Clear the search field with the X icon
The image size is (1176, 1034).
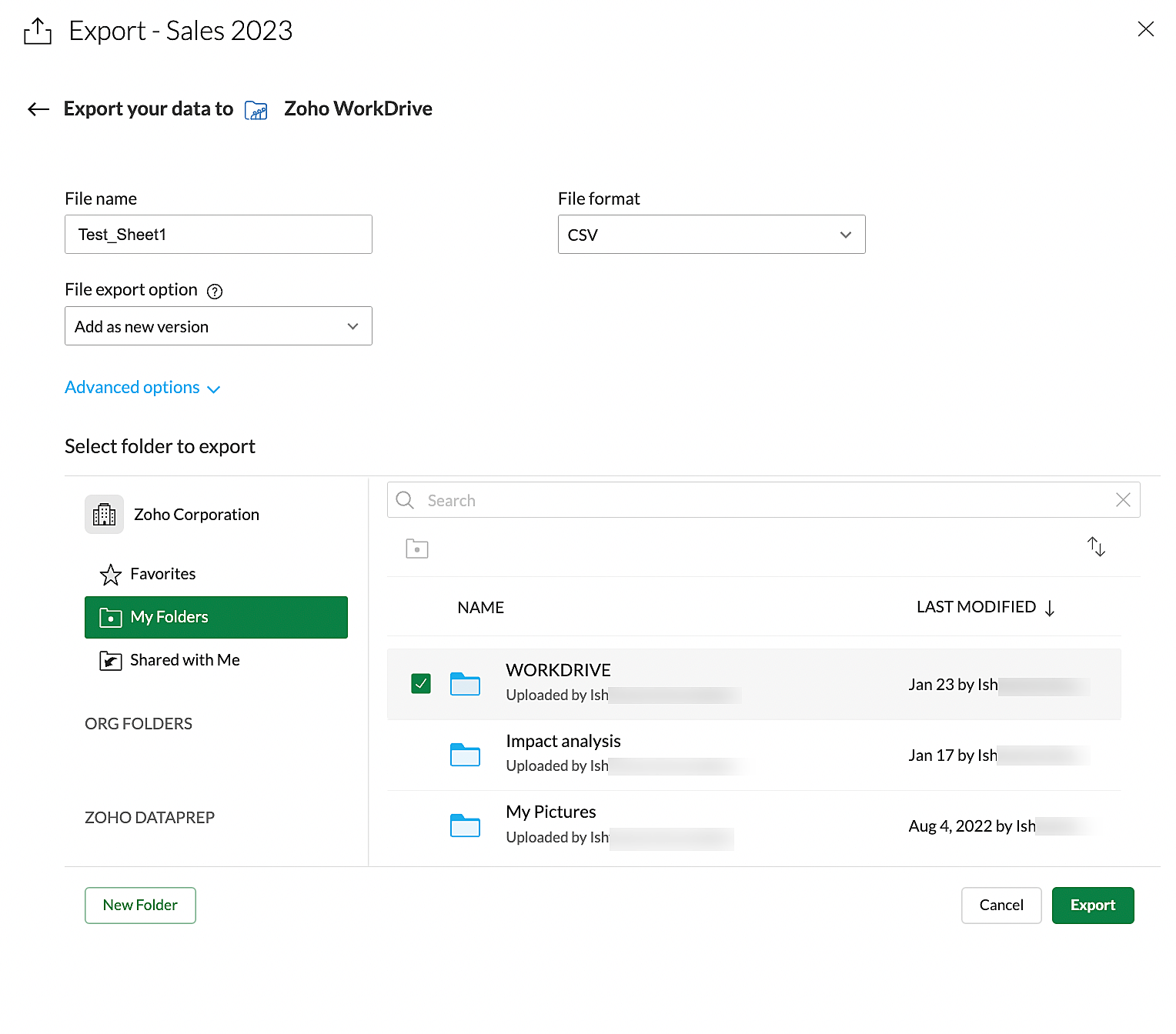1123,500
